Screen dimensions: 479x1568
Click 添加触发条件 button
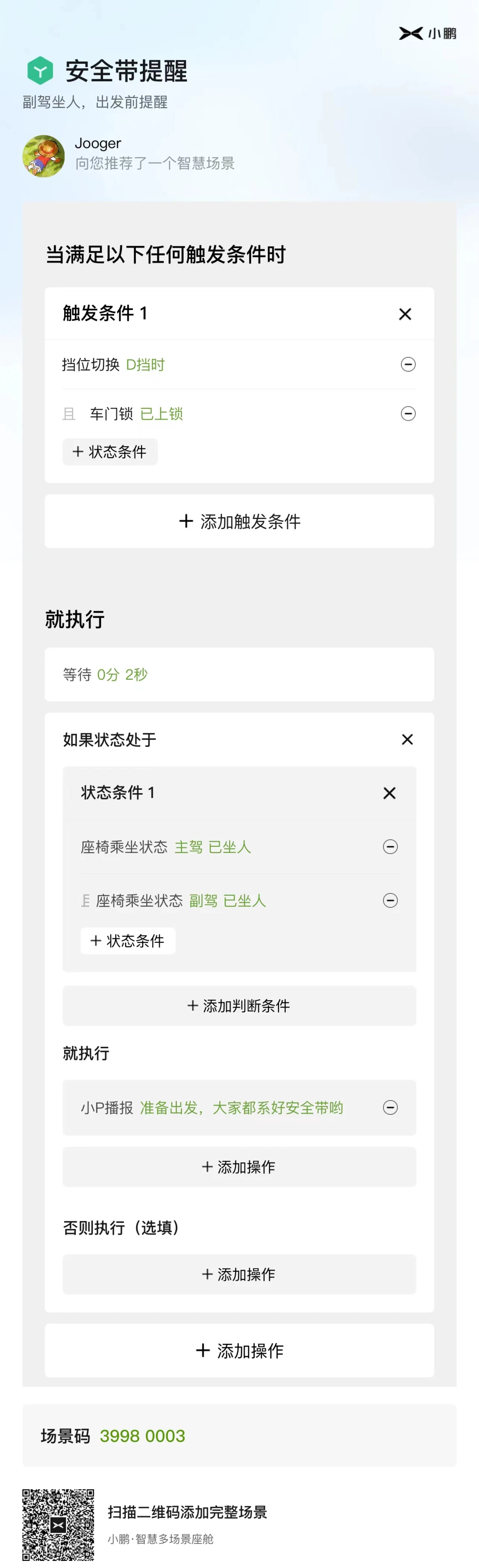pyautogui.click(x=239, y=521)
